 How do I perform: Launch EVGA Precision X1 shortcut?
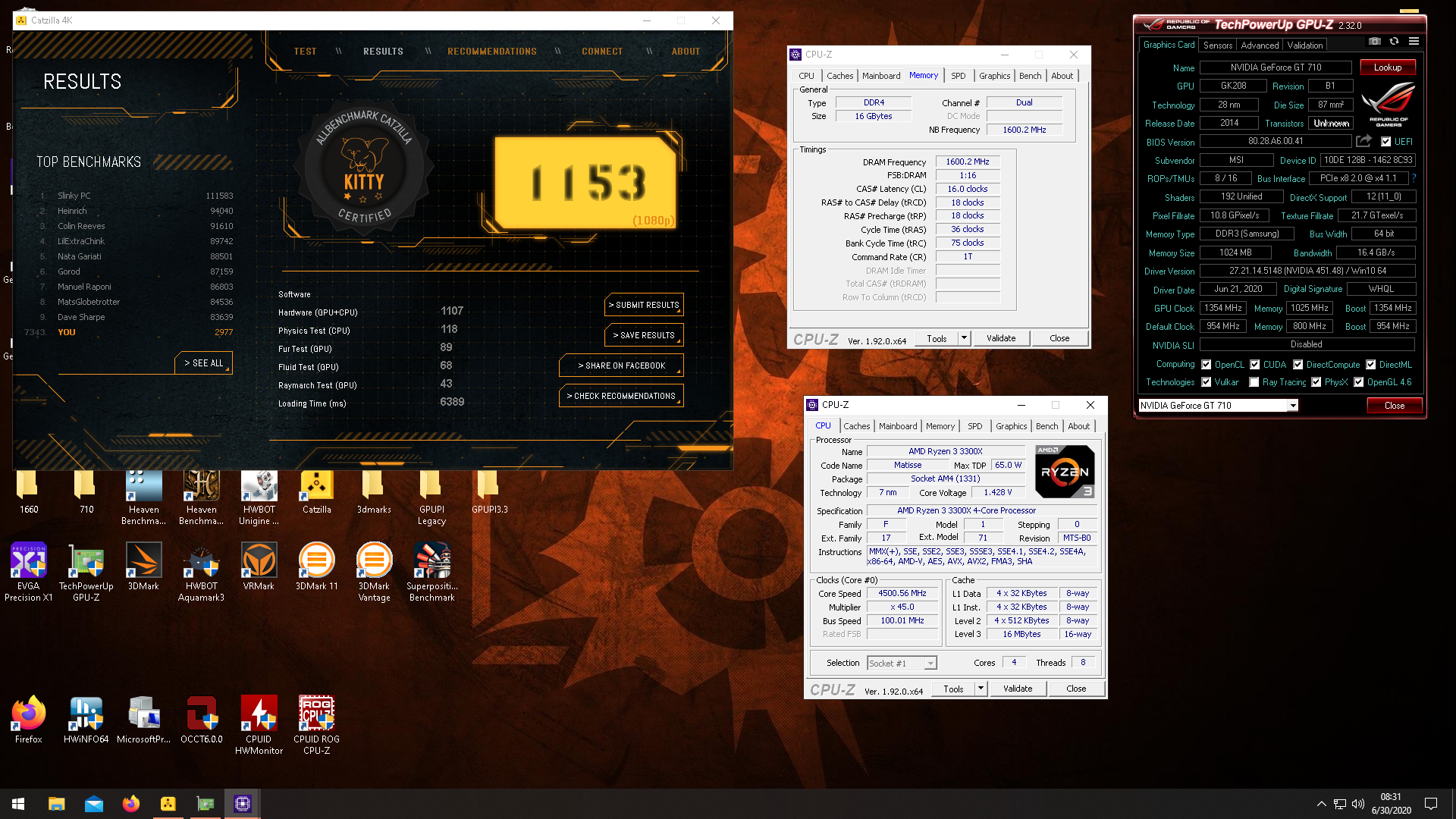(x=29, y=573)
